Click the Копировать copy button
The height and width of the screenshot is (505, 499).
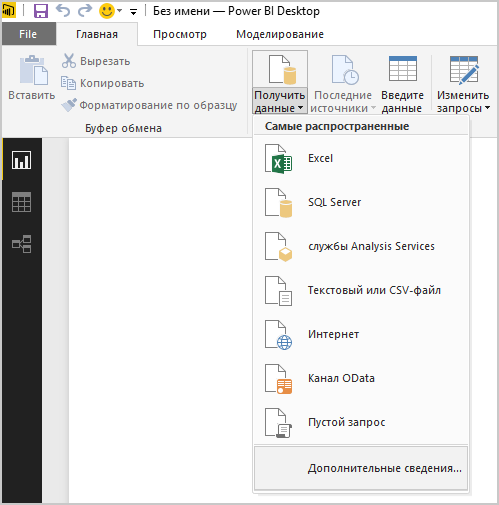click(x=103, y=83)
